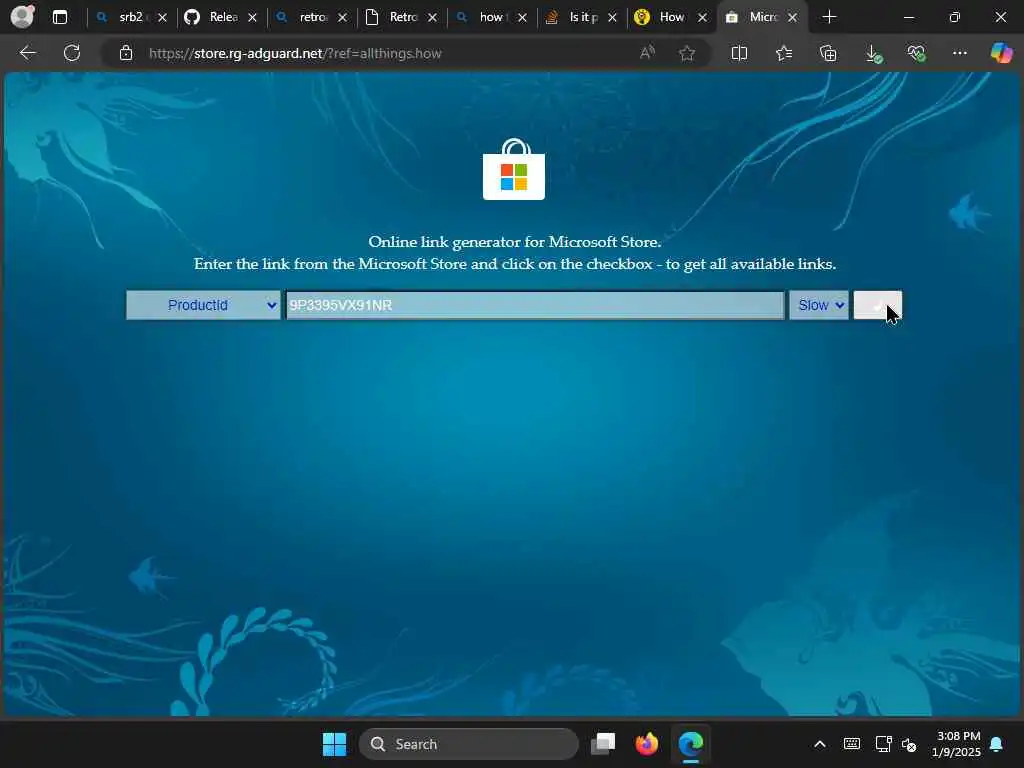1024x768 pixels.
Task: Expand the ProductId type dropdown
Action: click(x=203, y=305)
